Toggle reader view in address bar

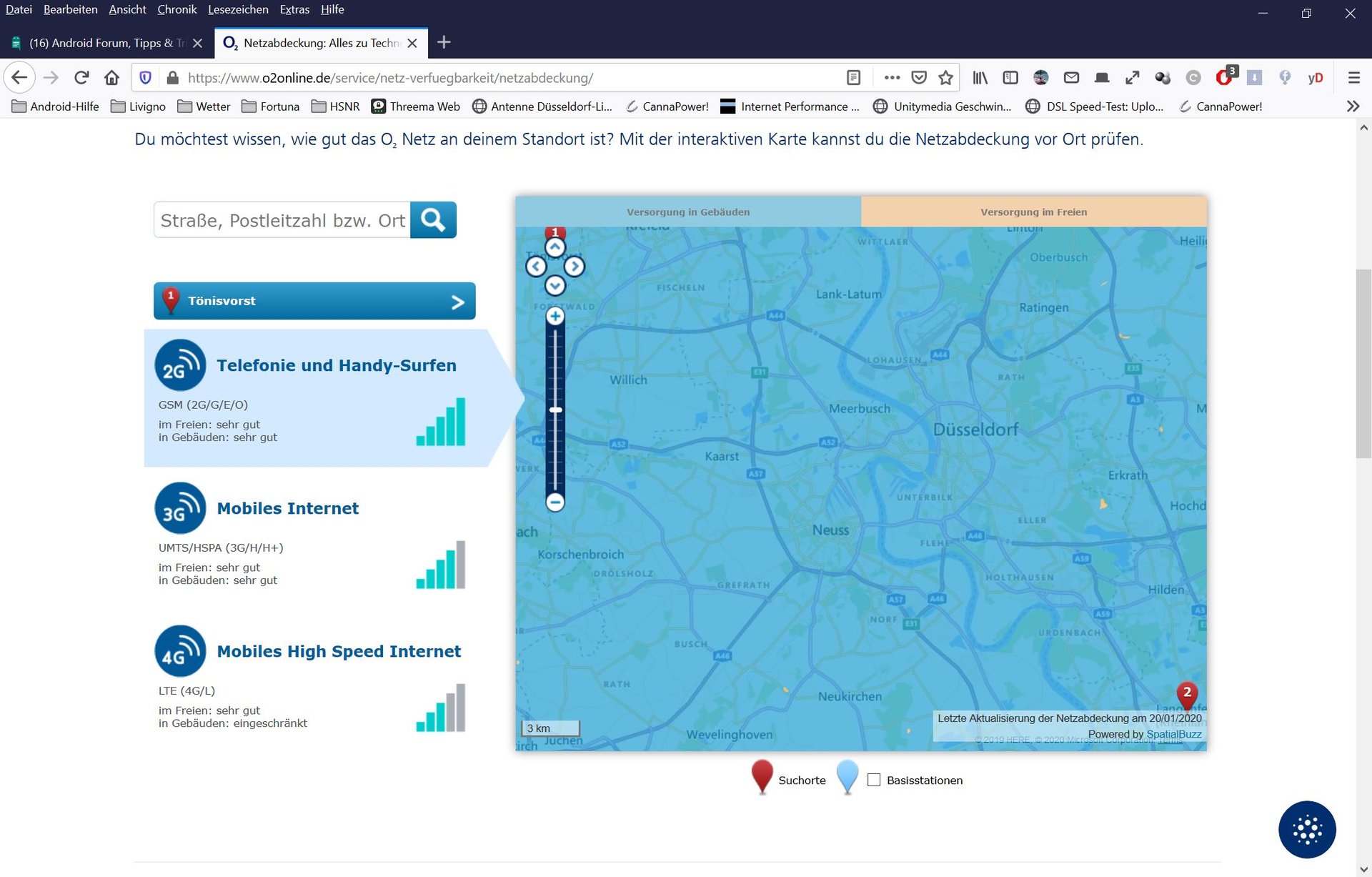tap(853, 77)
